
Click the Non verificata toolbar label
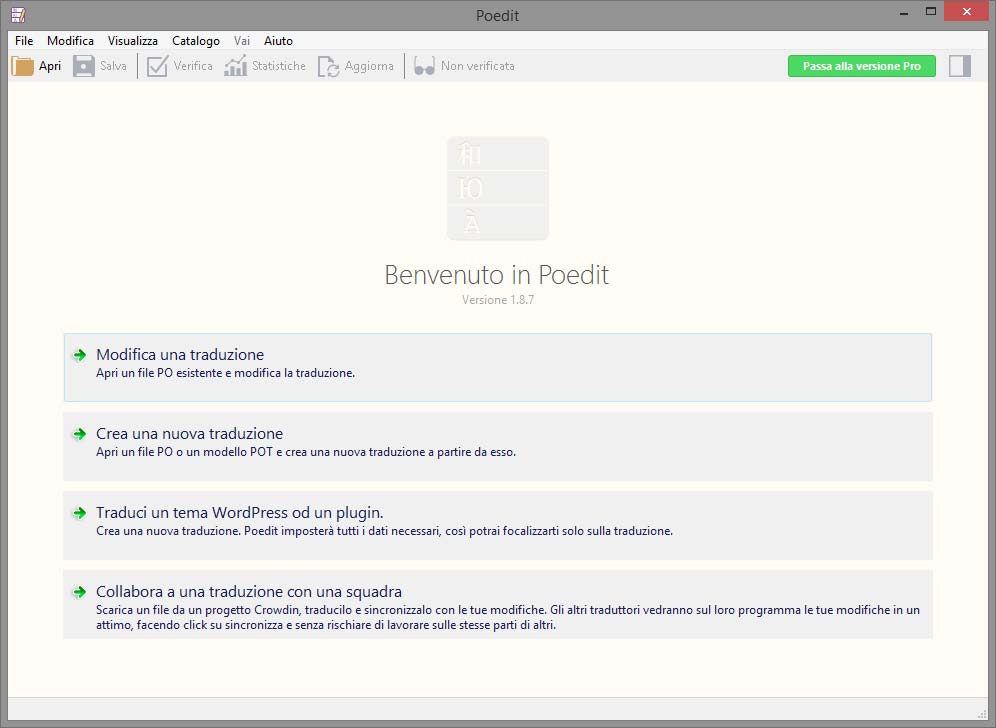[x=478, y=66]
